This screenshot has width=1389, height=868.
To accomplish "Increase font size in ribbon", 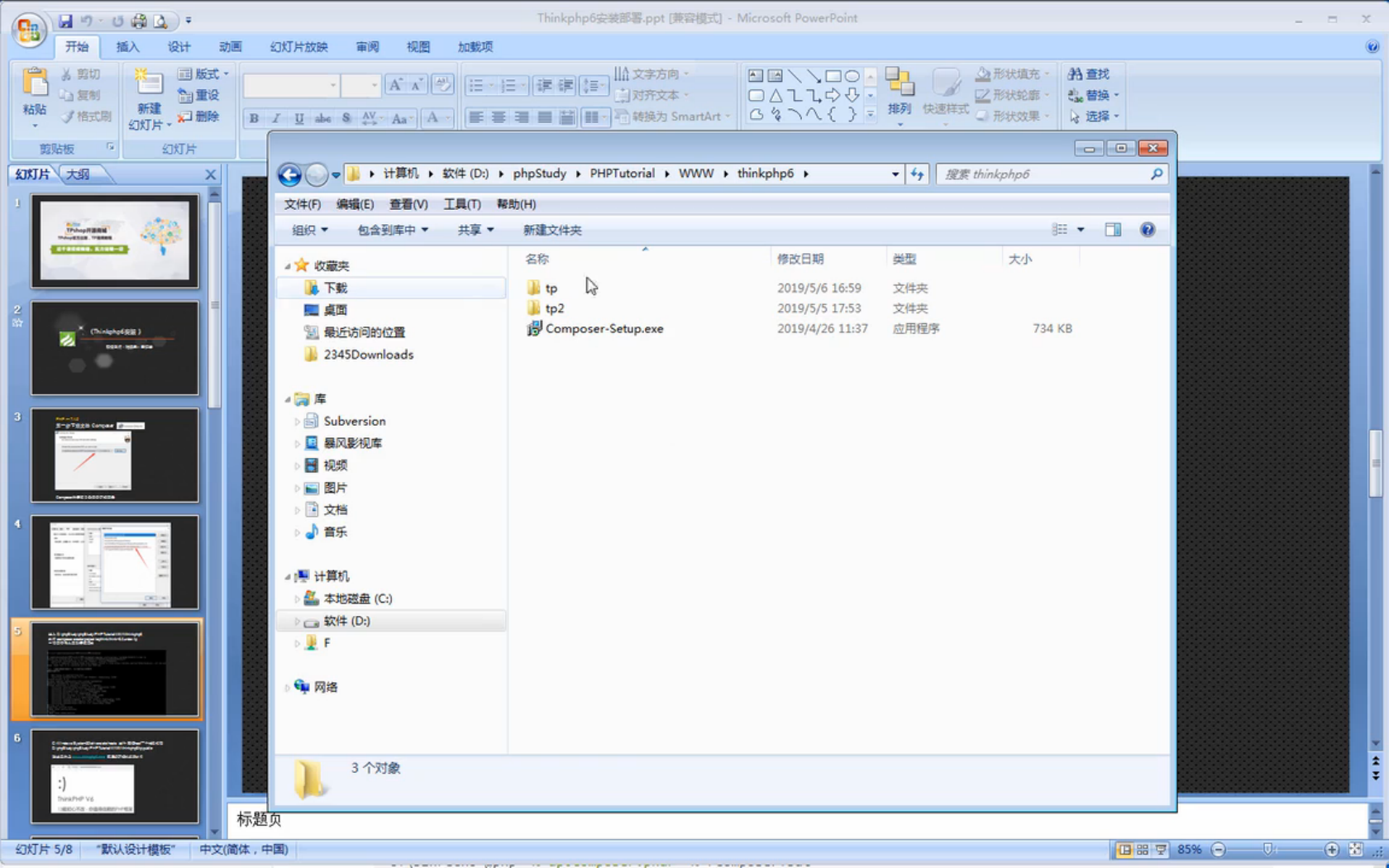I will pos(395,84).
